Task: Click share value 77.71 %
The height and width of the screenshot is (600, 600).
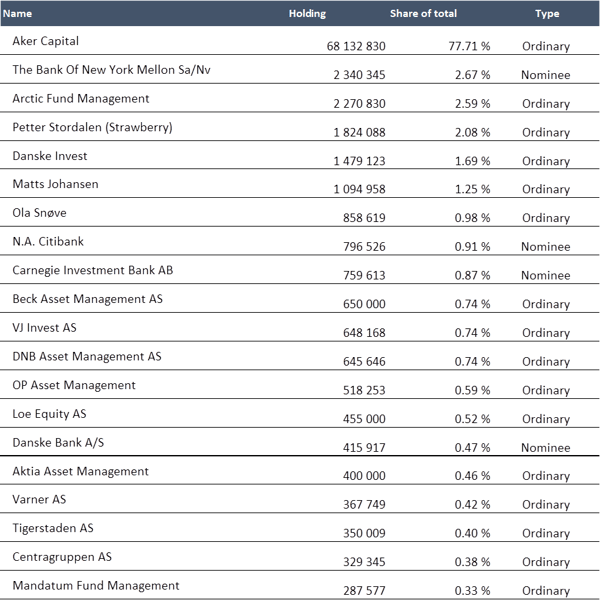Action: 470,46
